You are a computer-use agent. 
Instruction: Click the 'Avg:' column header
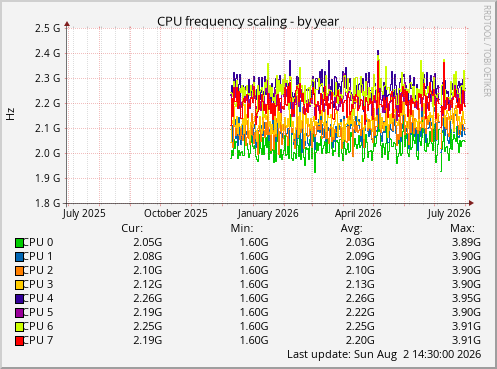[352, 228]
